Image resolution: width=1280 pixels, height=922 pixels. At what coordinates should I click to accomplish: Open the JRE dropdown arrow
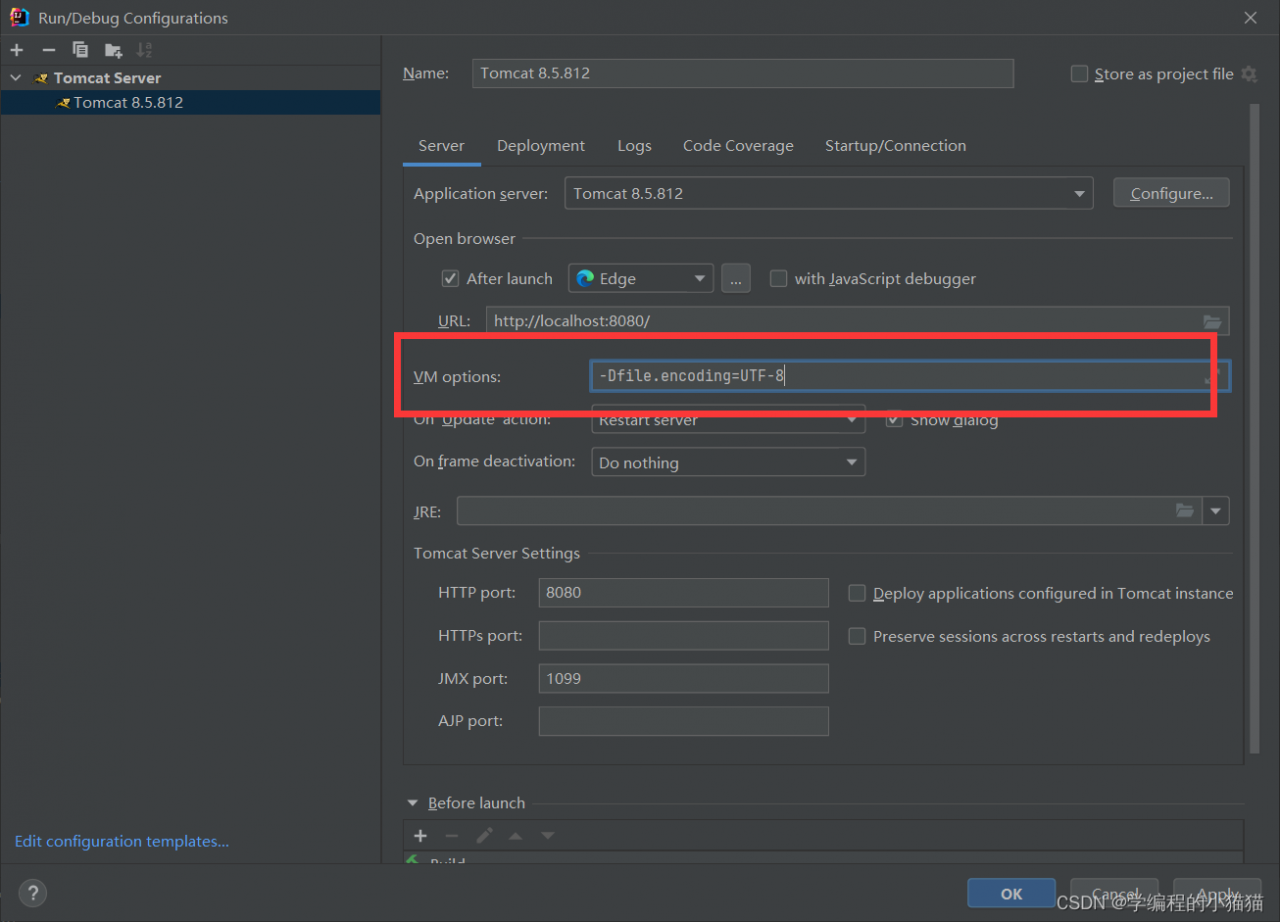point(1216,511)
